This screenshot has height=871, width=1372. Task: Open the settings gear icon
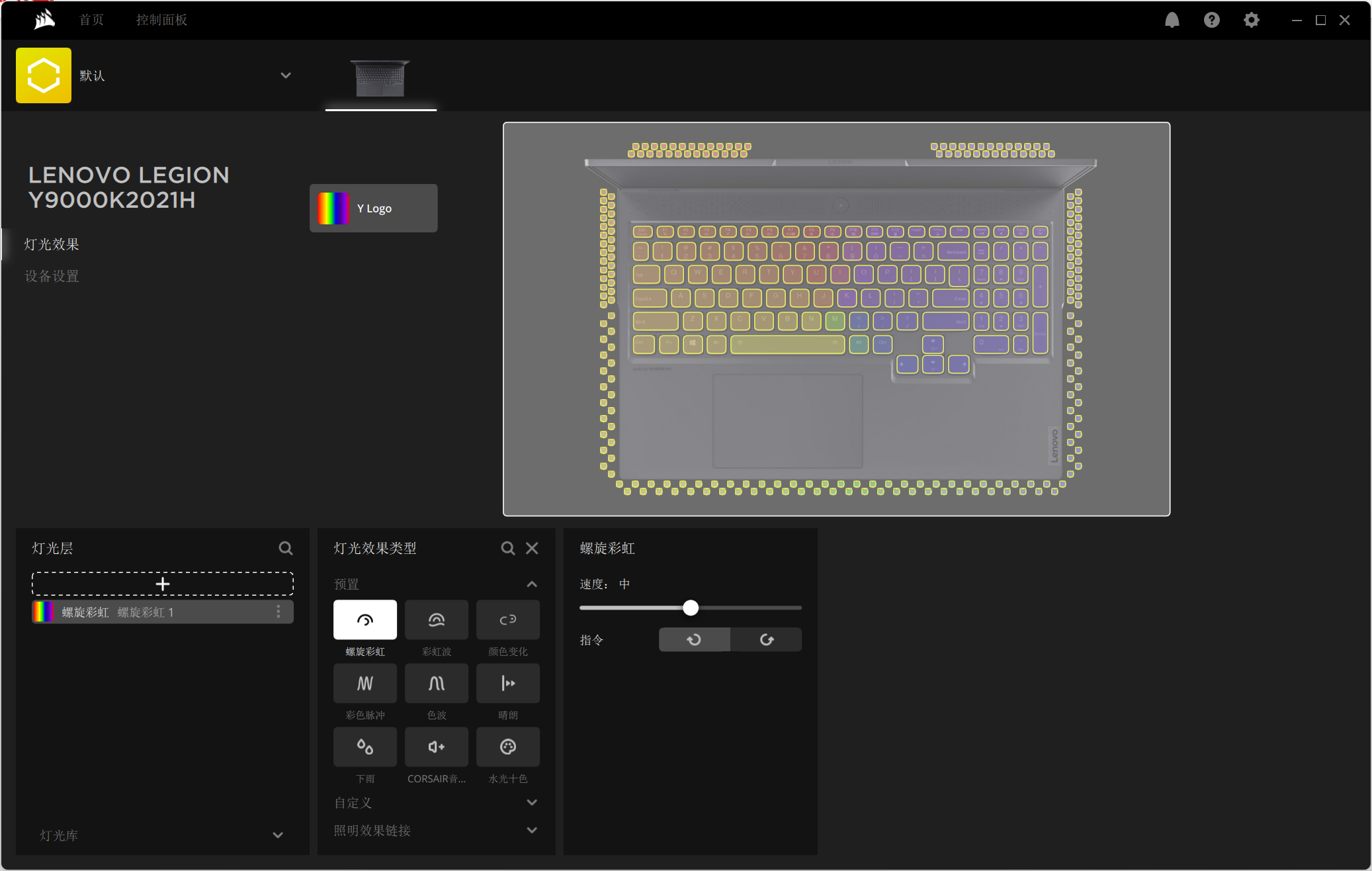[1251, 20]
